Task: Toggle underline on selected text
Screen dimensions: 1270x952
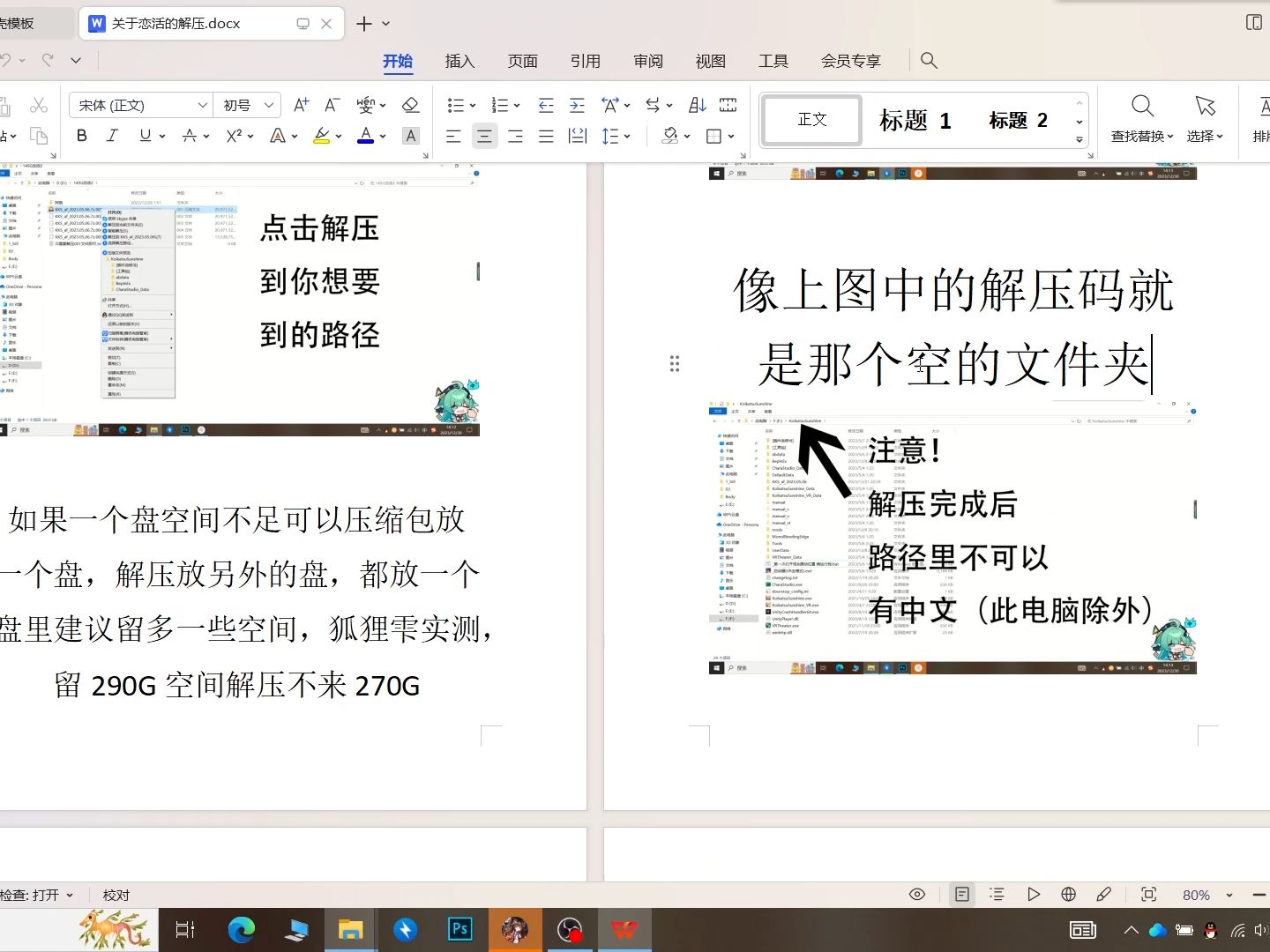Action: click(x=145, y=136)
